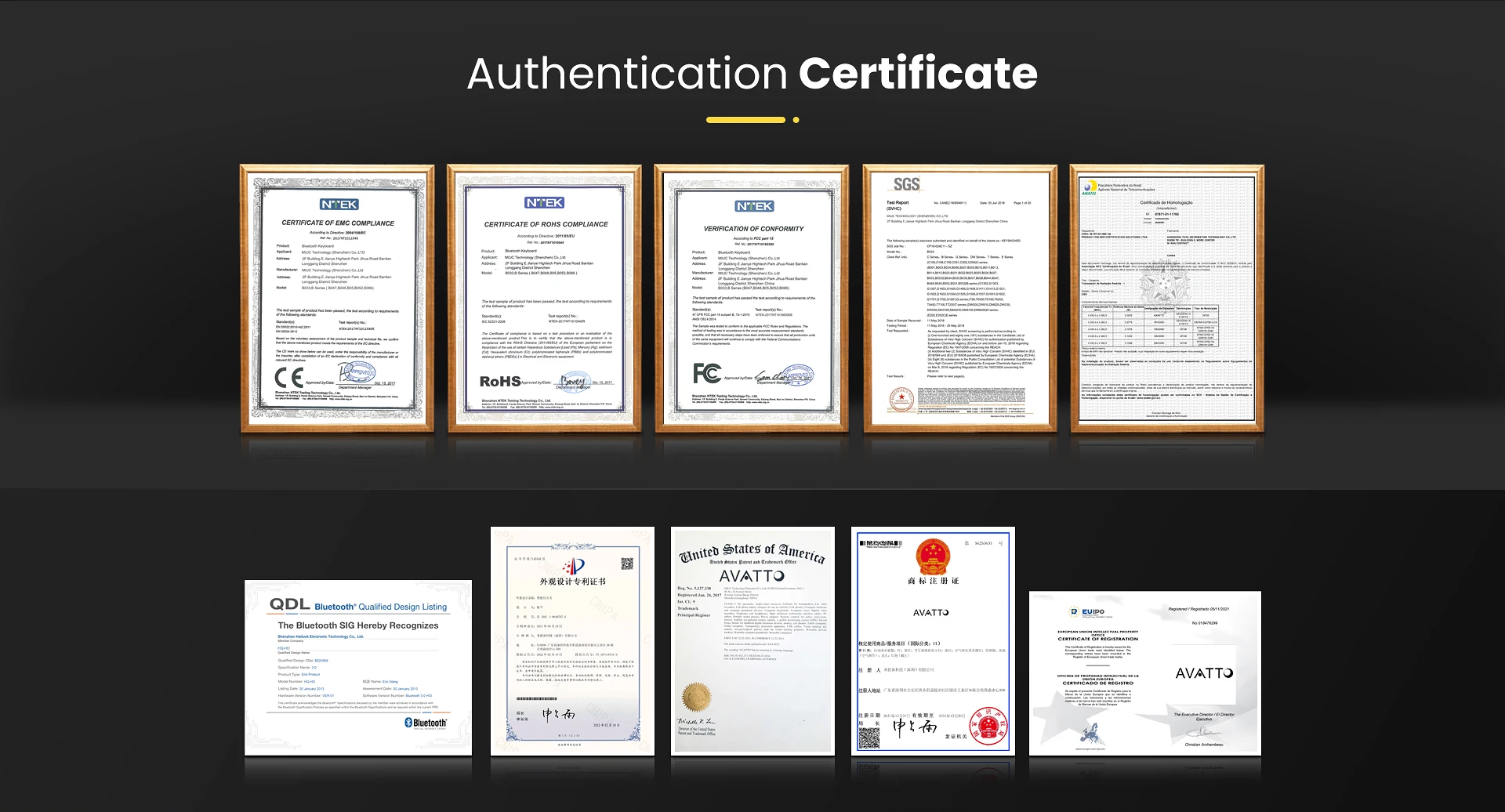Click the QR code on the design patent certificate
This screenshot has height=812, width=1505.
pyautogui.click(x=627, y=564)
